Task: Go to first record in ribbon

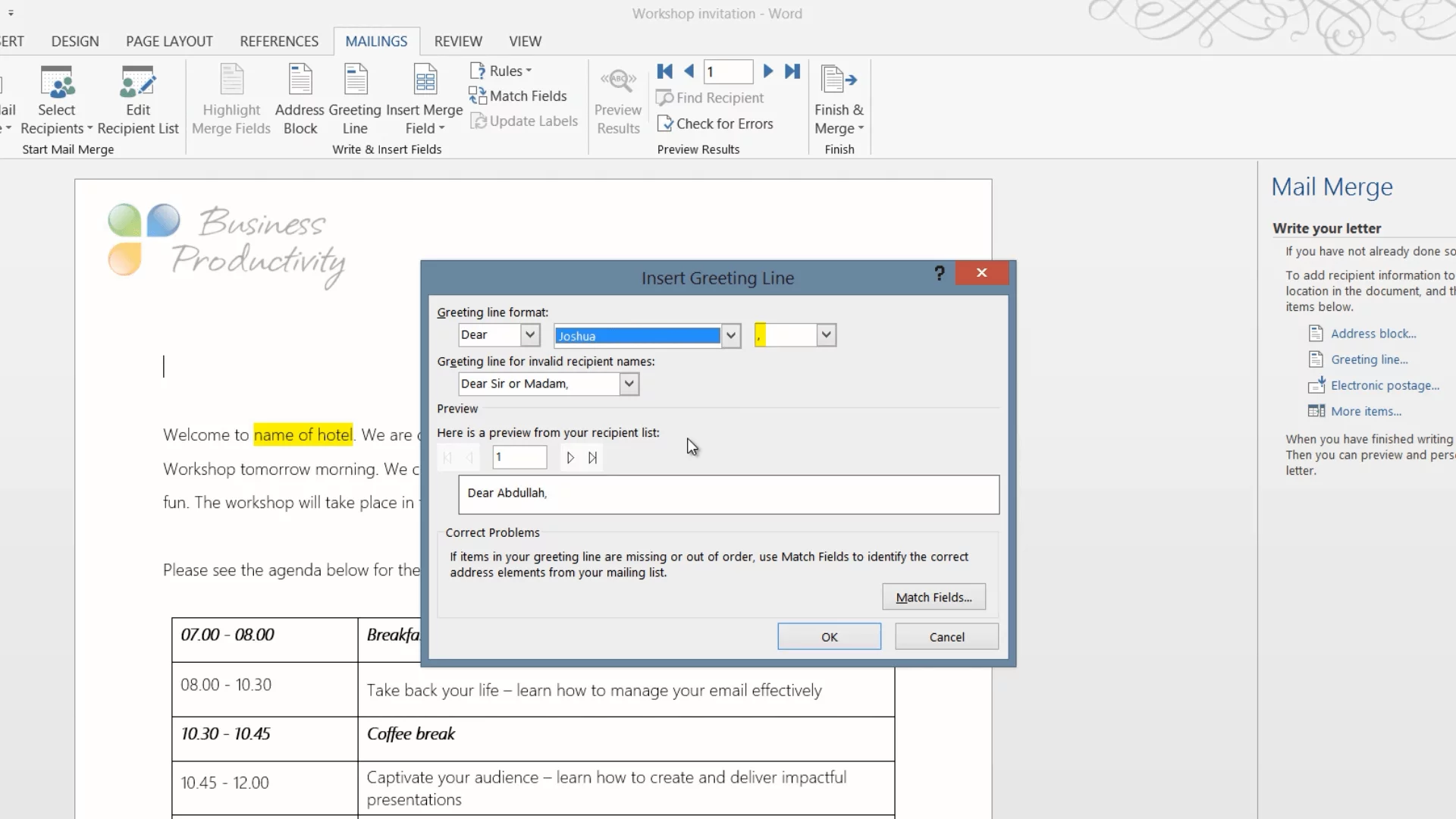Action: click(665, 71)
